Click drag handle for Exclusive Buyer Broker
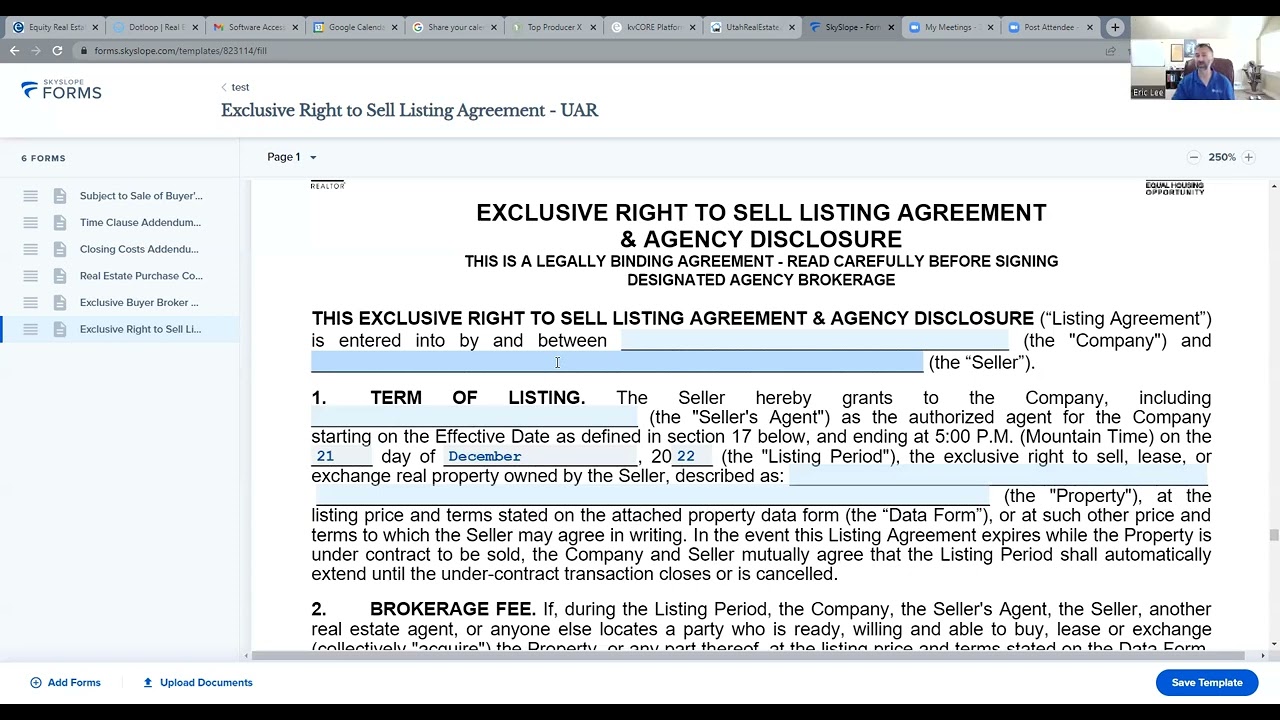The image size is (1280, 720). point(30,302)
